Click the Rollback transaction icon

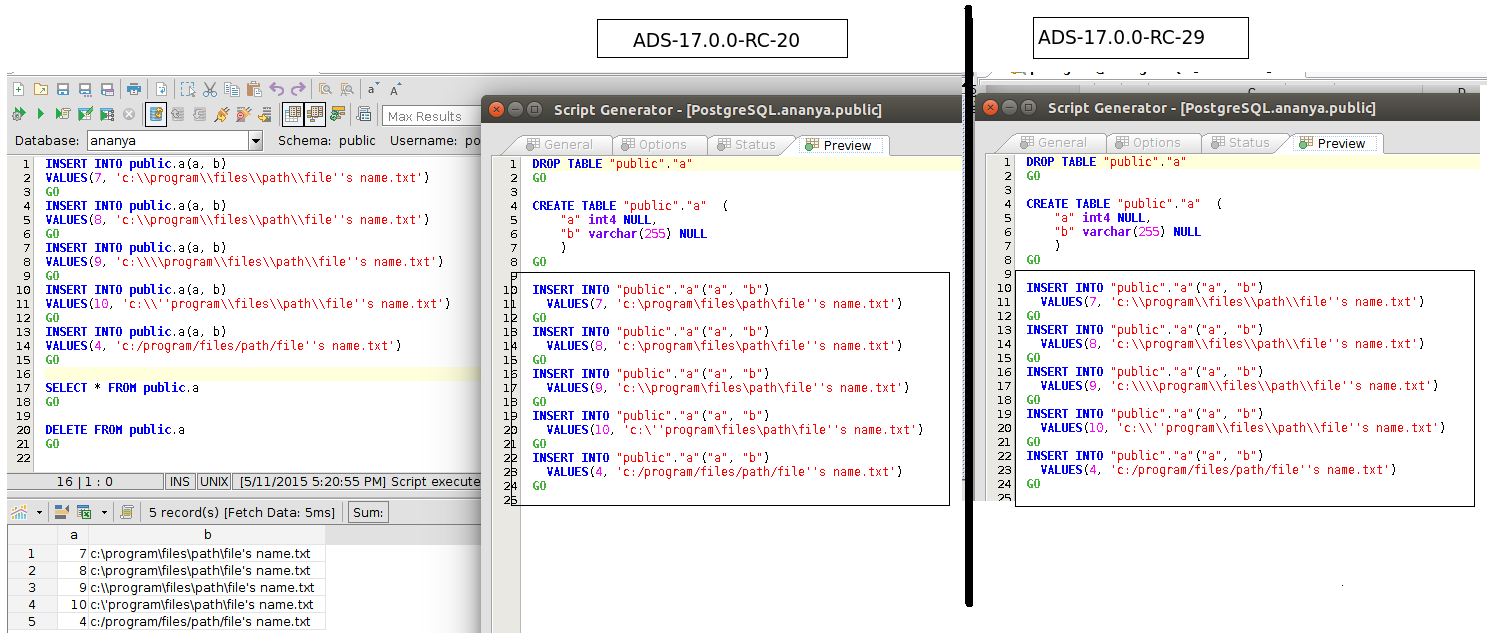tap(199, 114)
